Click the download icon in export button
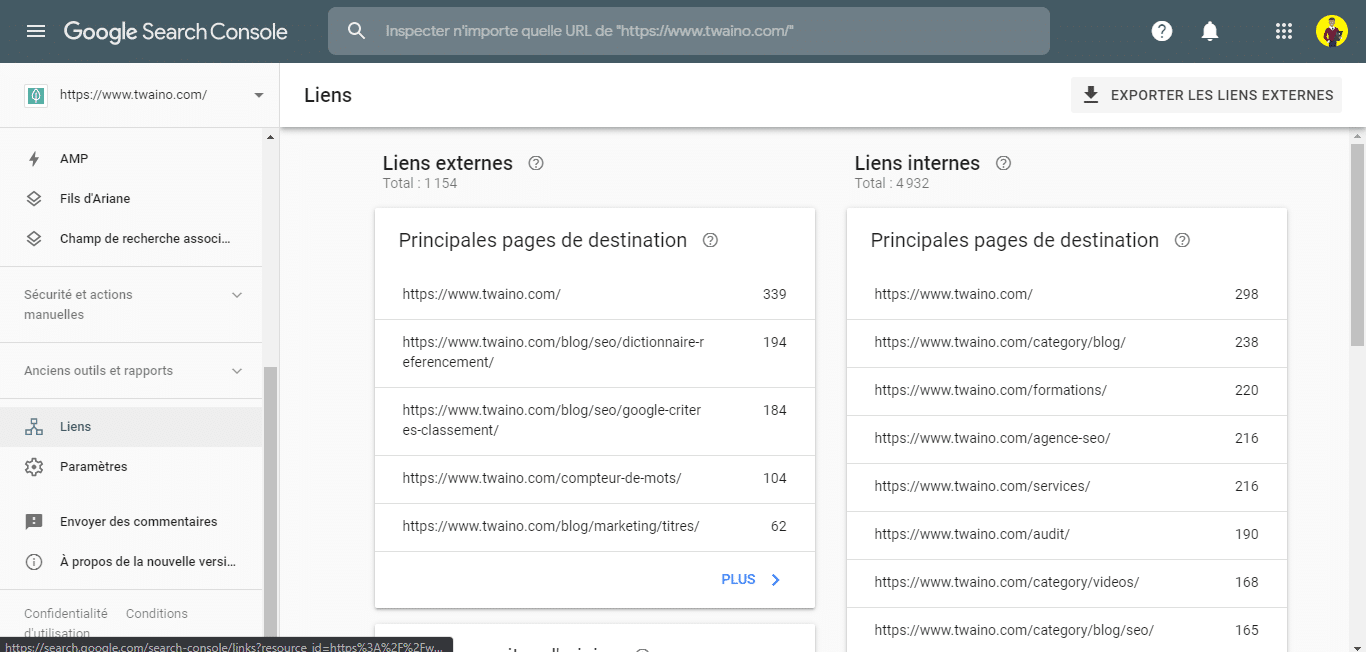 click(x=1091, y=95)
